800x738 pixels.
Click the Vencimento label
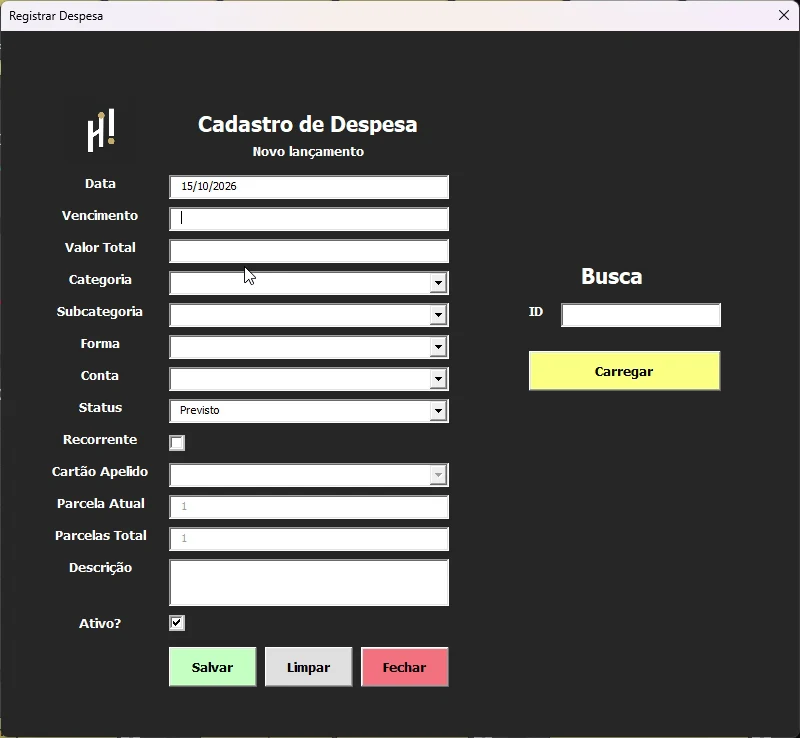coord(100,215)
